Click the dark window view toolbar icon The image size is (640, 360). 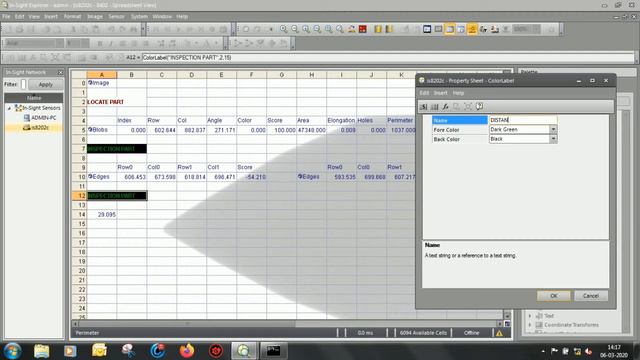(x=427, y=29)
